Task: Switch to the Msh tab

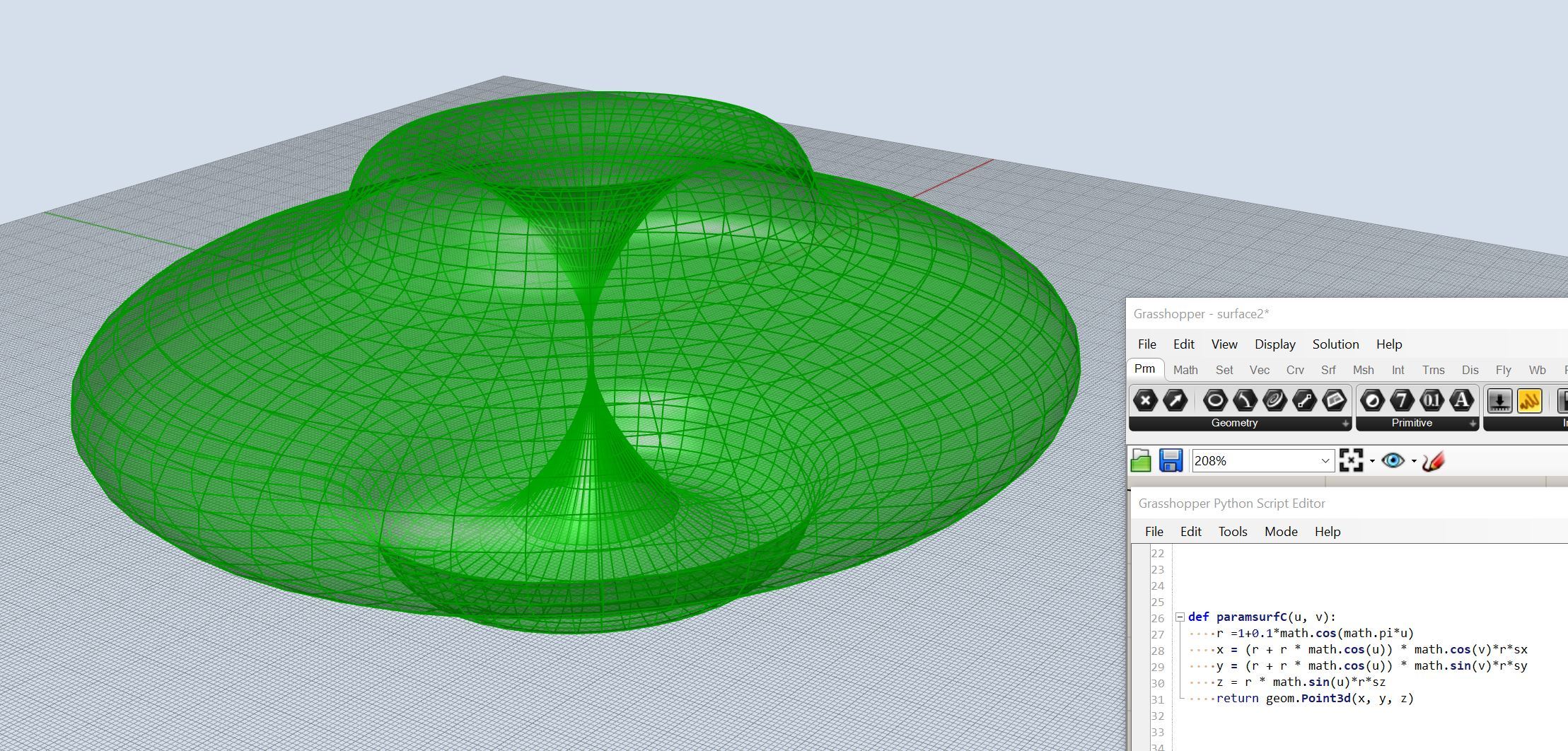Action: click(x=1364, y=370)
